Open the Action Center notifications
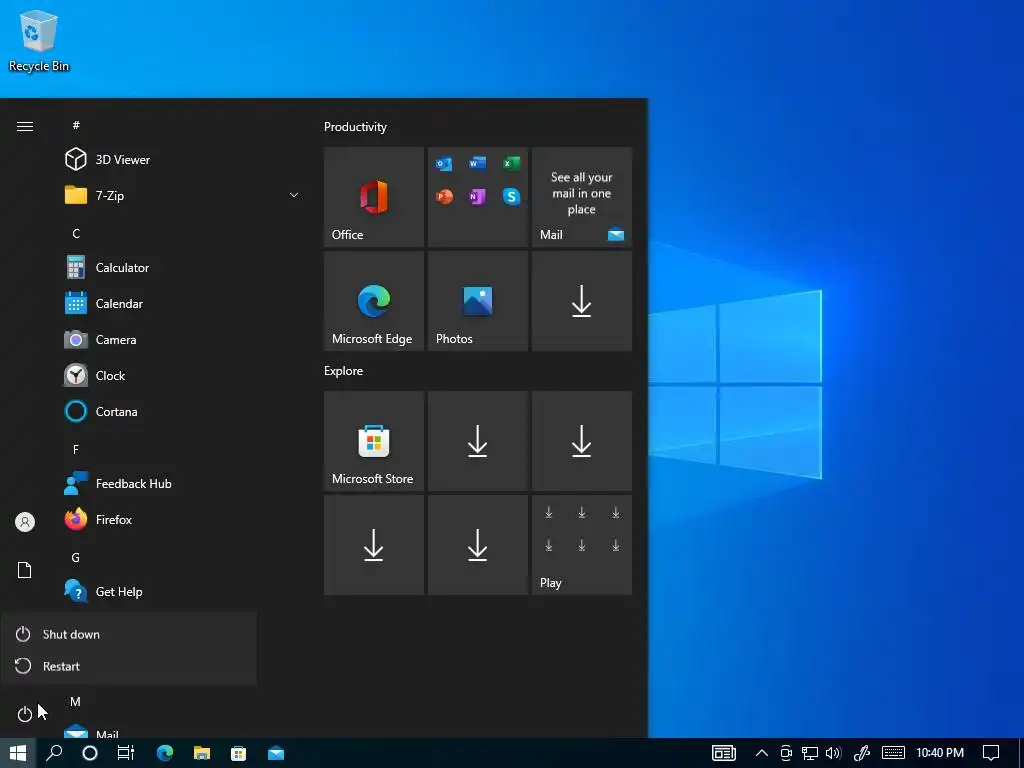The height and width of the screenshot is (768, 1024). tap(991, 753)
